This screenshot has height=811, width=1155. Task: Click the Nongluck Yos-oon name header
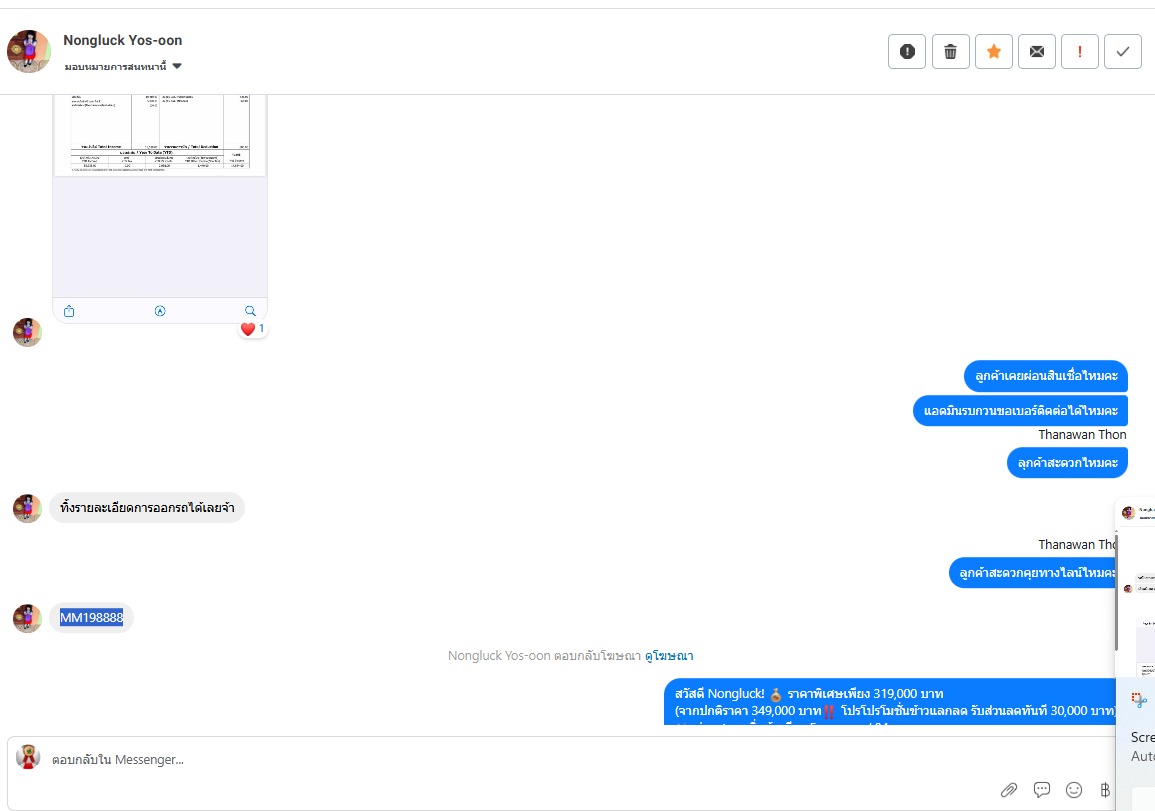(x=122, y=41)
